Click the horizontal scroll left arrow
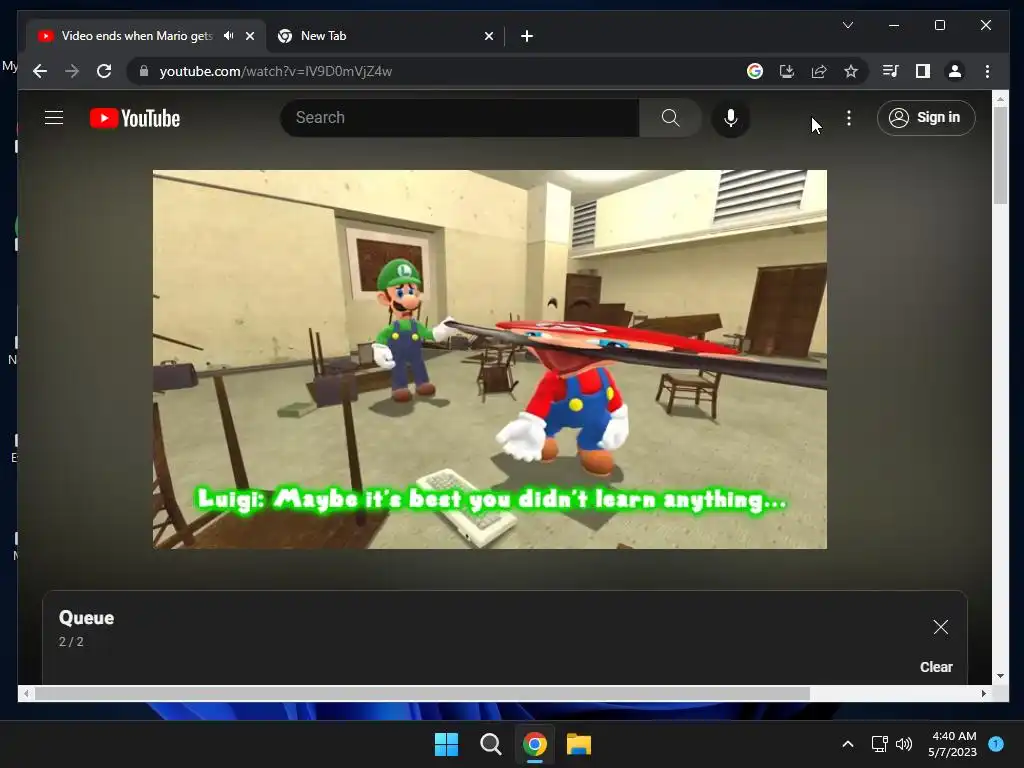This screenshot has width=1024, height=768. (25, 694)
